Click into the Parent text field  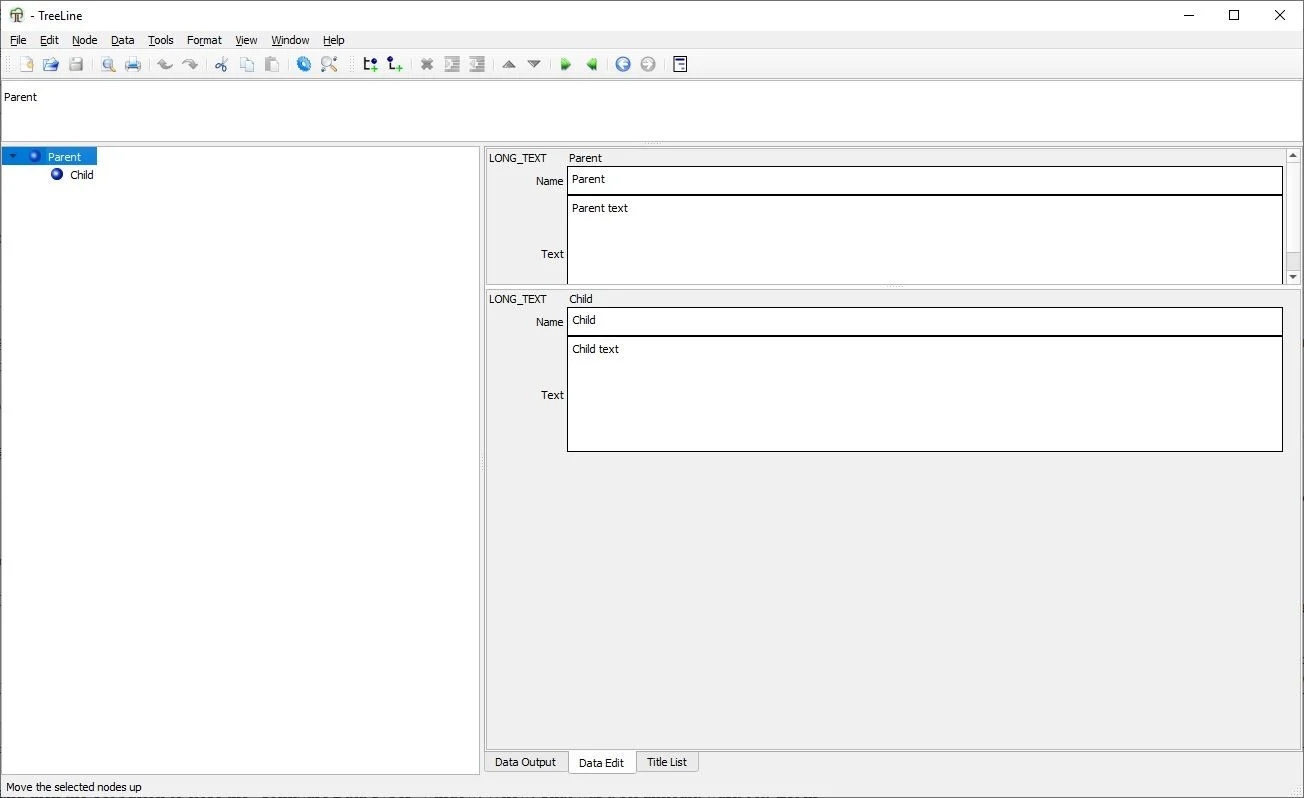(x=924, y=240)
